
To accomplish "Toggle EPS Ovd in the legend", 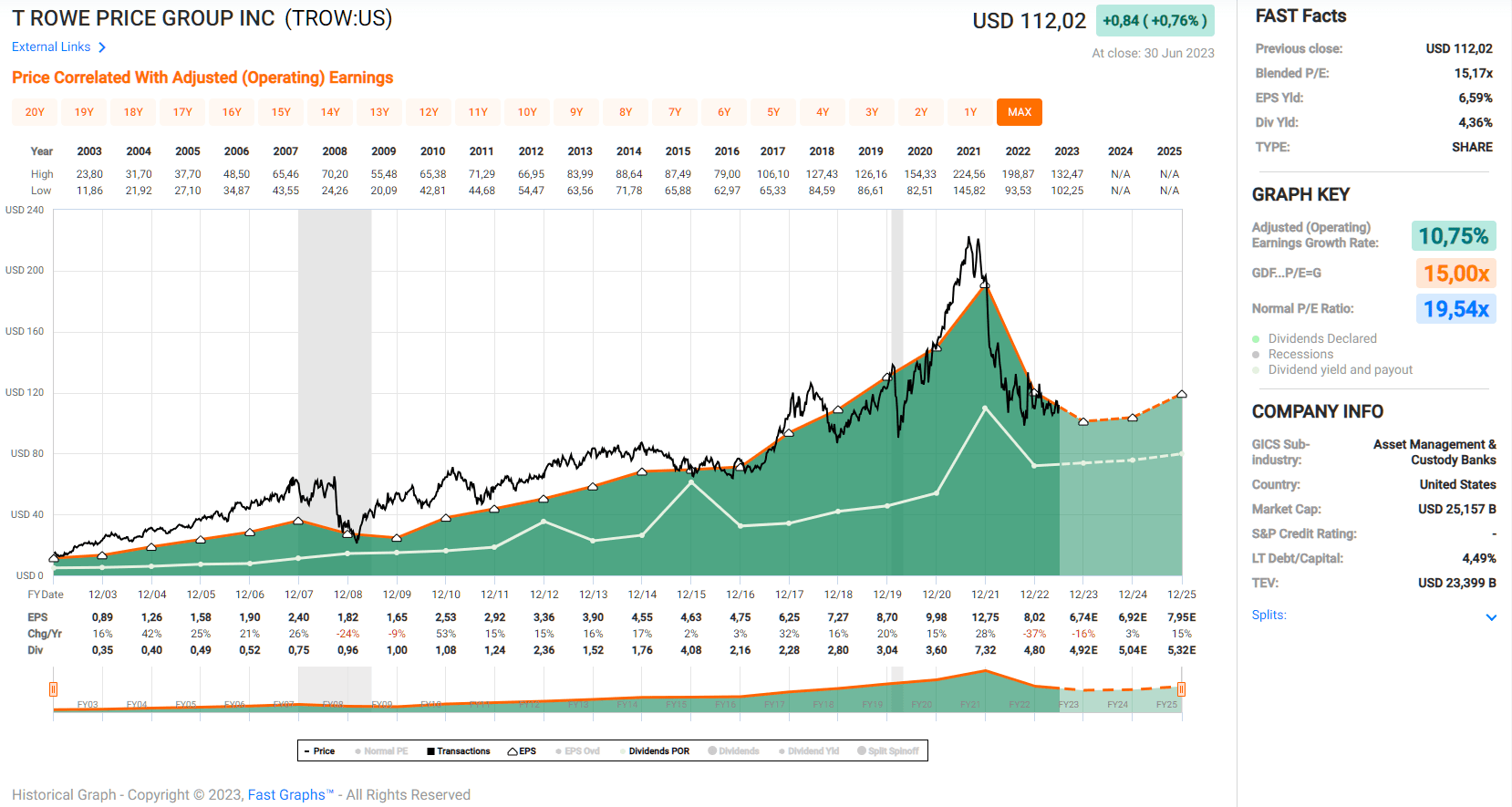I will click(577, 751).
